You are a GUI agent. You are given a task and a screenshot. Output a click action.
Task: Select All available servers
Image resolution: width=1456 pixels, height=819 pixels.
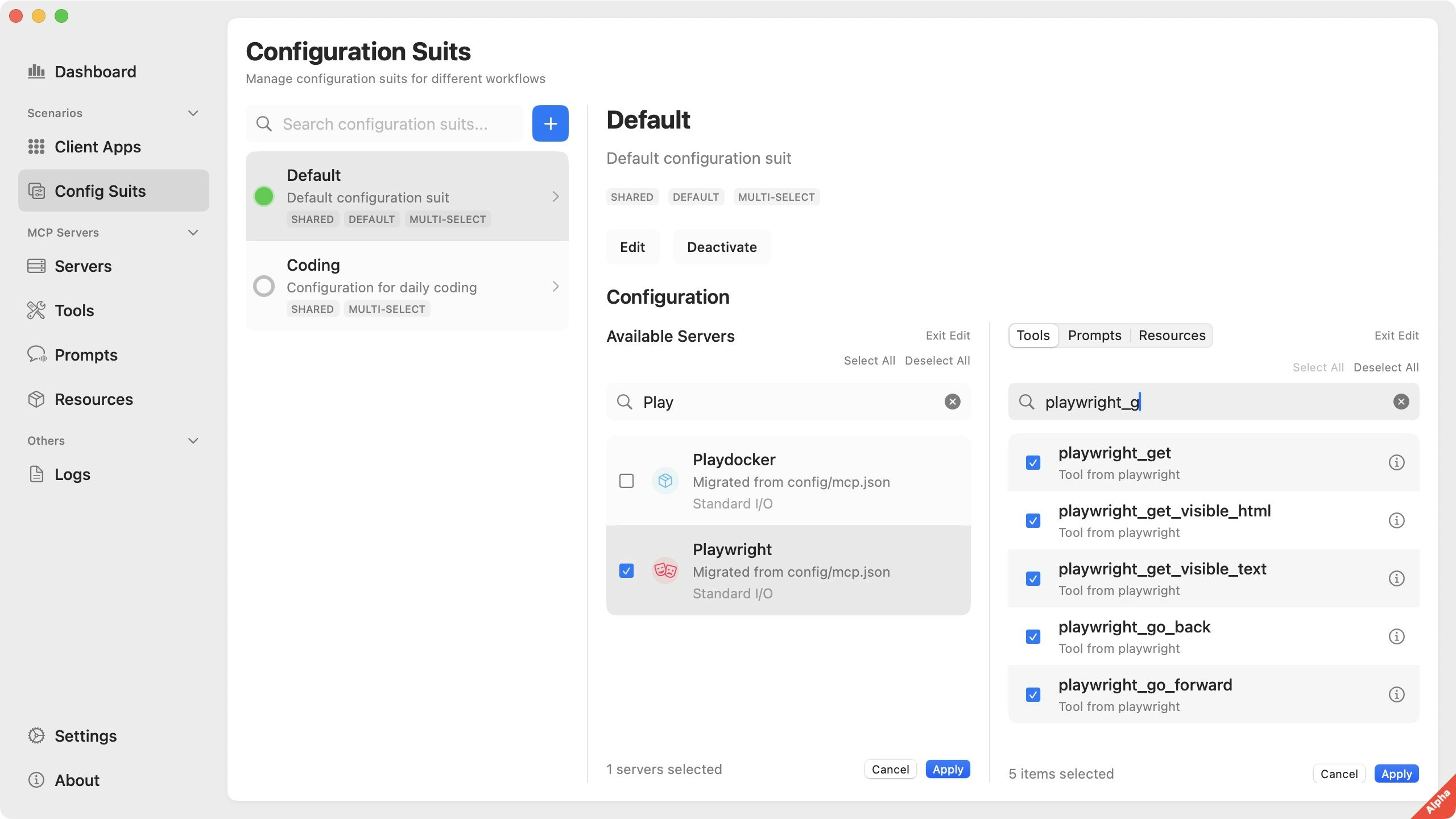869,361
